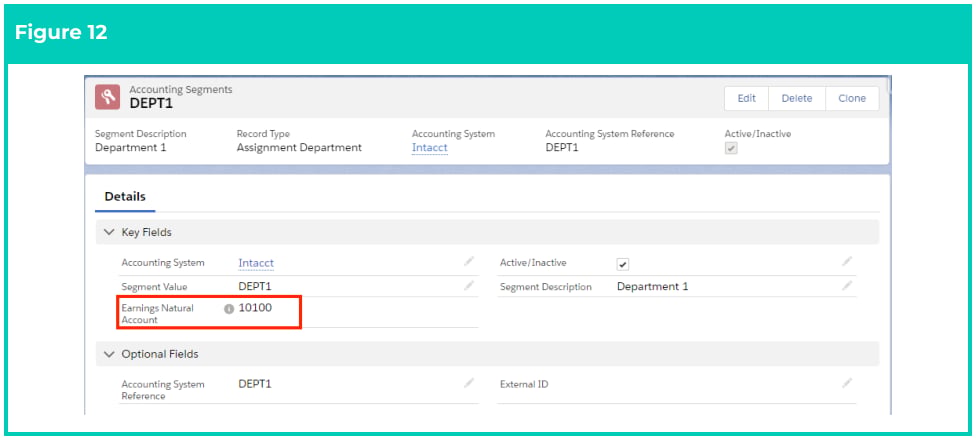Click the Earnings Natural Account info icon

tap(229, 309)
